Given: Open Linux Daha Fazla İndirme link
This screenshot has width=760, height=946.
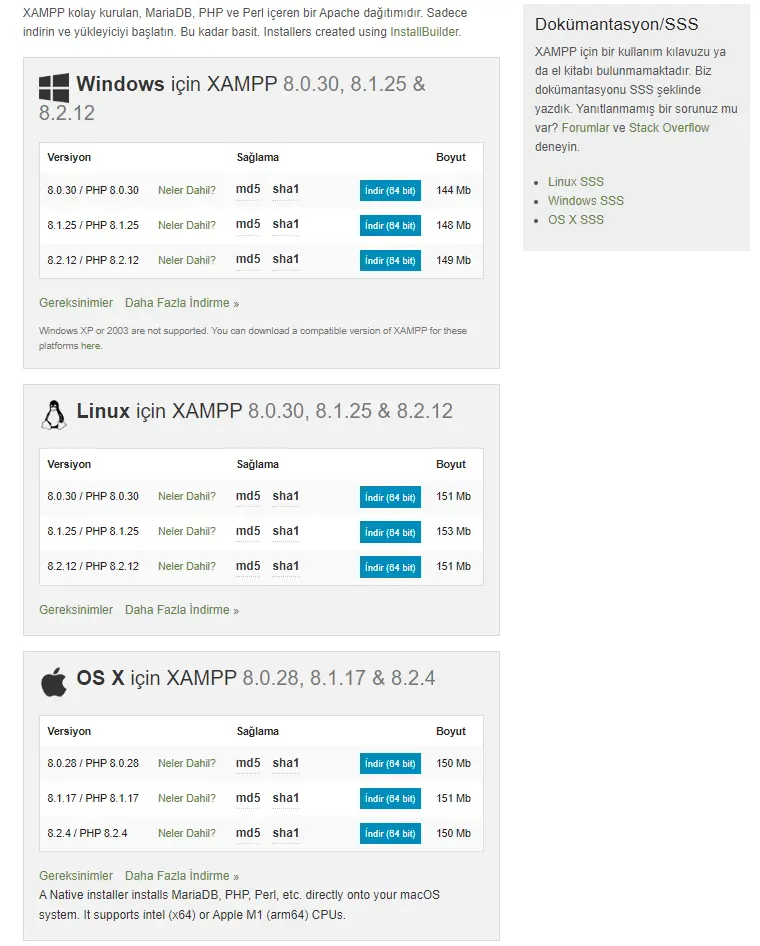Looking at the screenshot, I should coord(182,610).
